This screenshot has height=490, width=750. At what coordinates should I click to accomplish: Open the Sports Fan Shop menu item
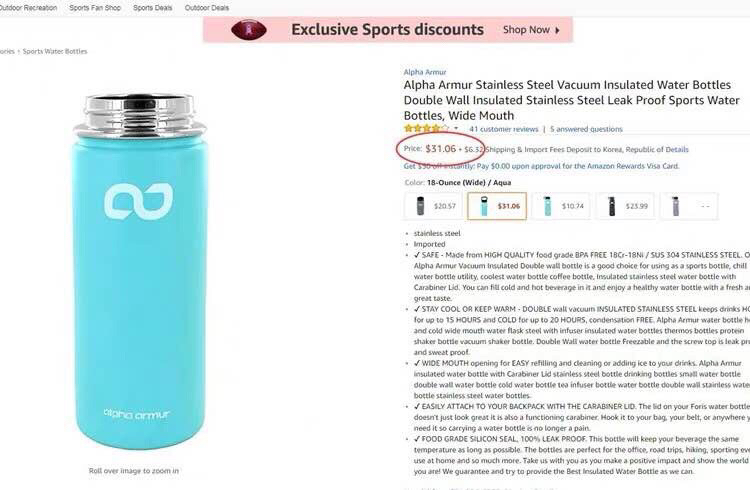pyautogui.click(x=95, y=8)
